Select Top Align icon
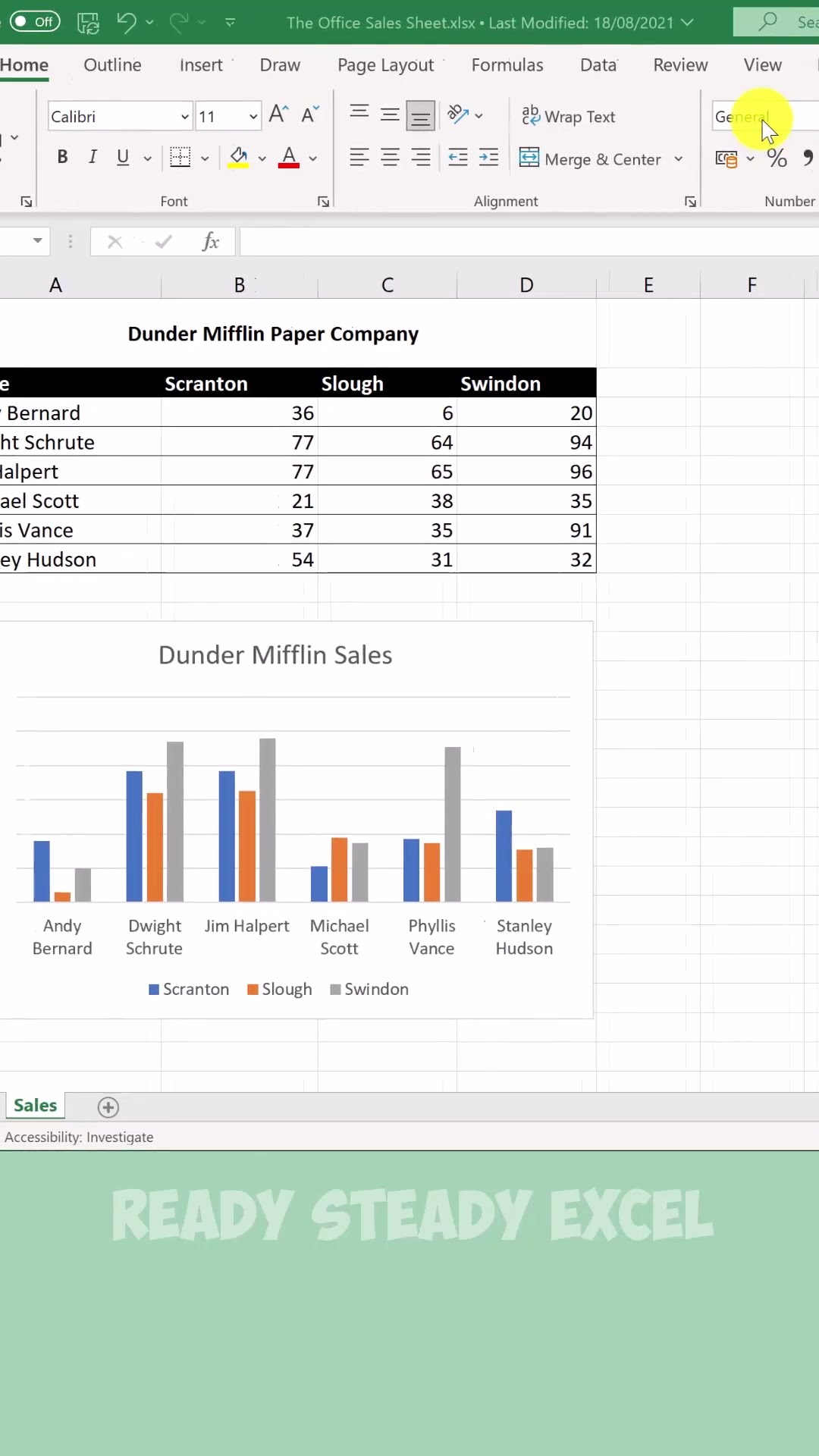Image resolution: width=819 pixels, height=1456 pixels. (x=359, y=115)
